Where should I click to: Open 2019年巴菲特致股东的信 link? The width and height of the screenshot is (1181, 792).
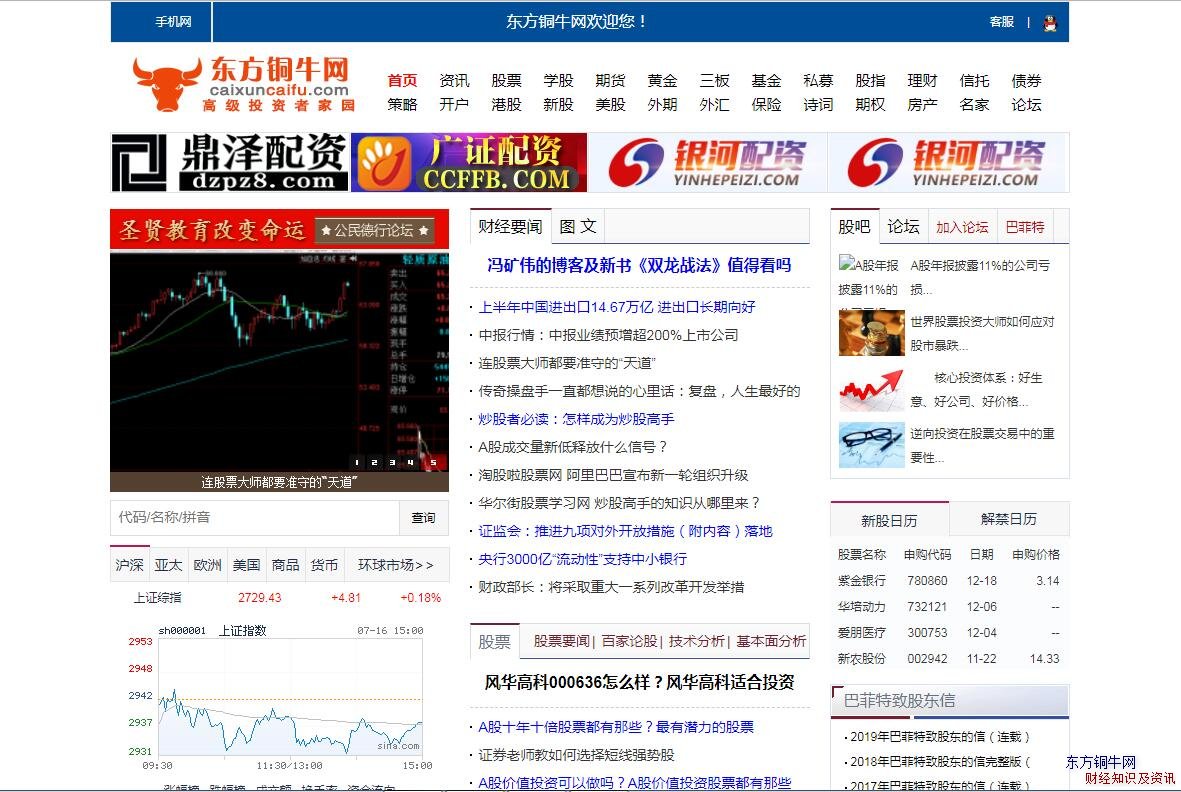tap(940, 737)
